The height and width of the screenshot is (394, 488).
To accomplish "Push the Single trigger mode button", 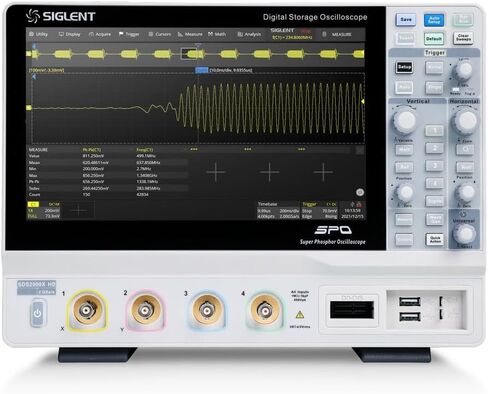I will click(x=434, y=87).
